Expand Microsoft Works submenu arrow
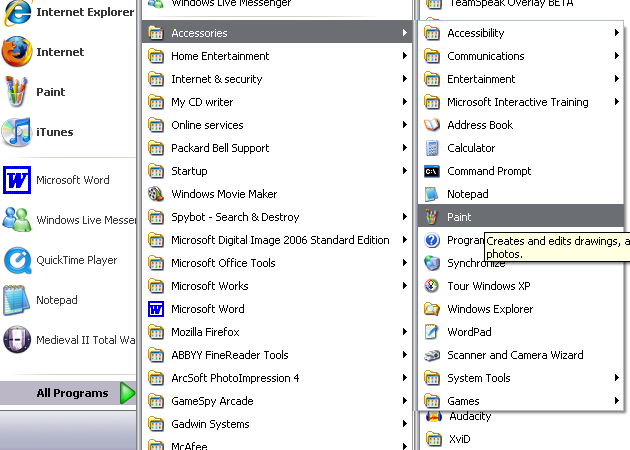The image size is (630, 450). pyautogui.click(x=405, y=286)
